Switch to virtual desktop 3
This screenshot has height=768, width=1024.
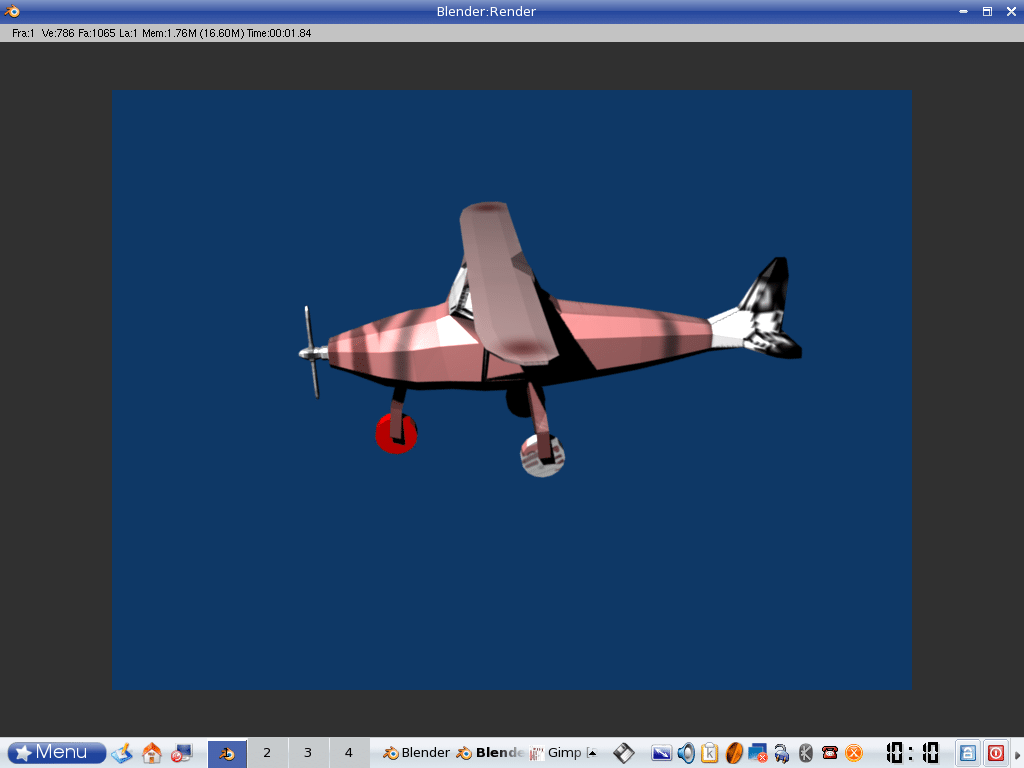308,753
